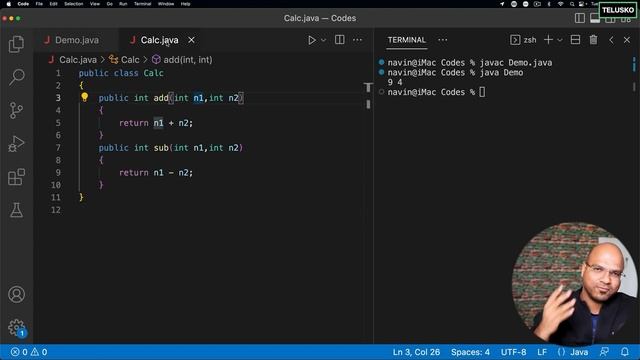The height and width of the screenshot is (360, 640).
Task: Expand the run button dropdown arrow
Action: tap(323, 40)
